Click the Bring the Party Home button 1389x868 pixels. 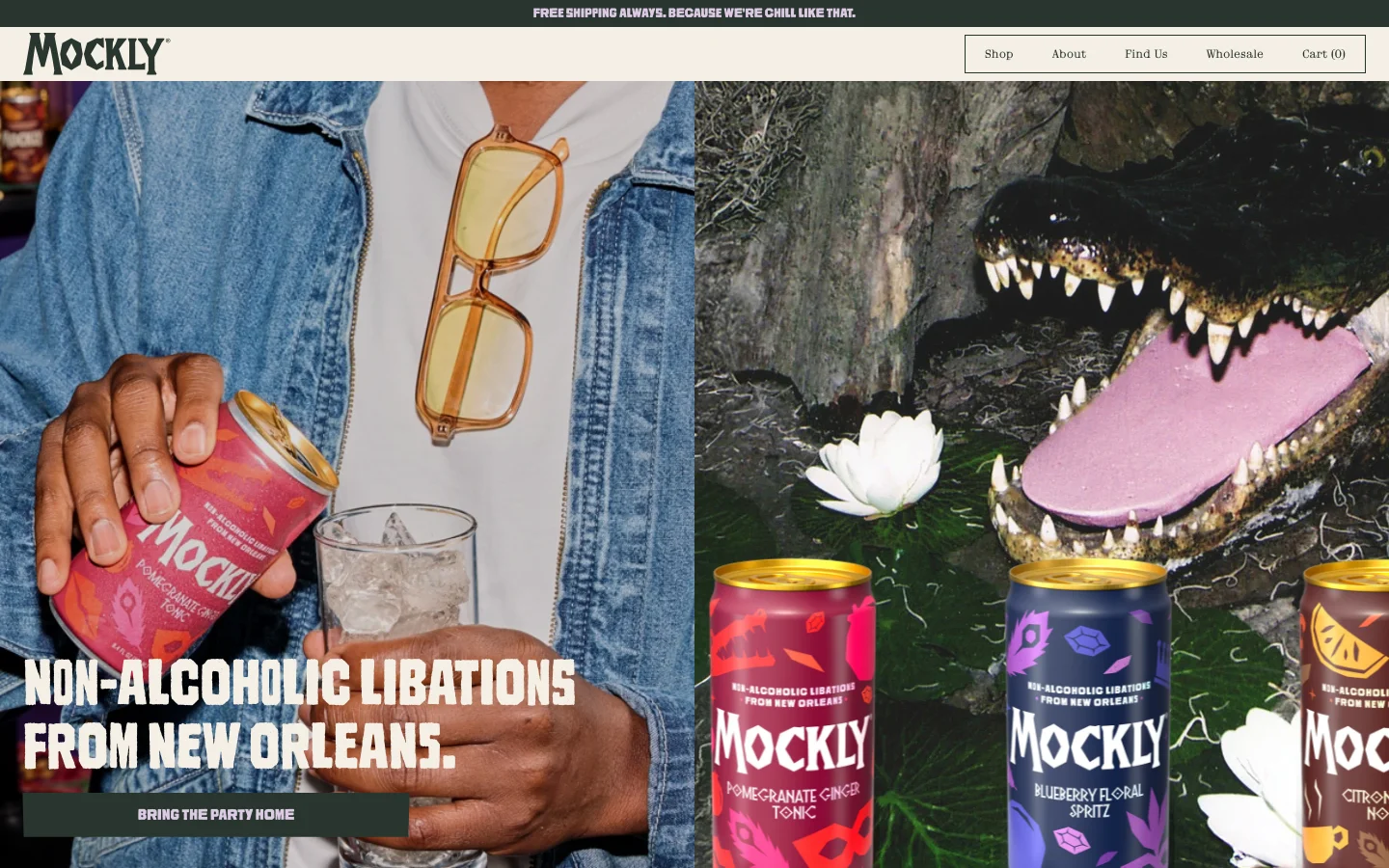coord(216,815)
